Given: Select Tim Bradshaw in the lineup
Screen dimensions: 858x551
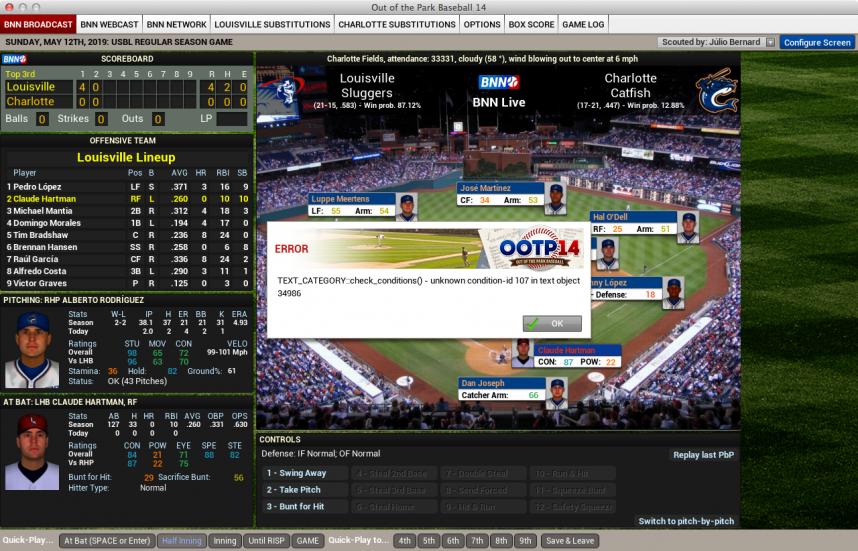Looking at the screenshot, I should click(126, 235).
